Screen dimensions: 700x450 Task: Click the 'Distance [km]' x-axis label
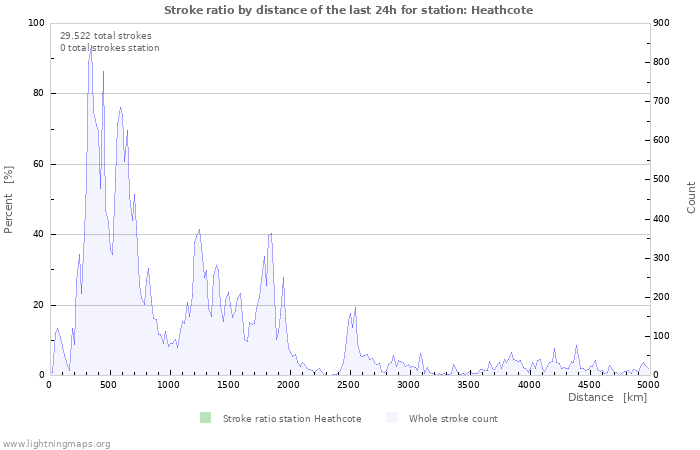click(607, 398)
